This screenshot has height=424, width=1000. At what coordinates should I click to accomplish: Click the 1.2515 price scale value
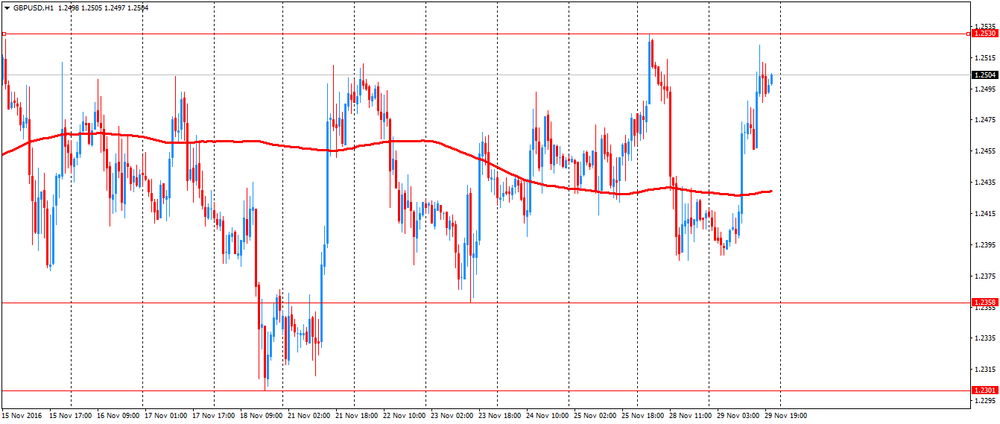click(x=985, y=58)
